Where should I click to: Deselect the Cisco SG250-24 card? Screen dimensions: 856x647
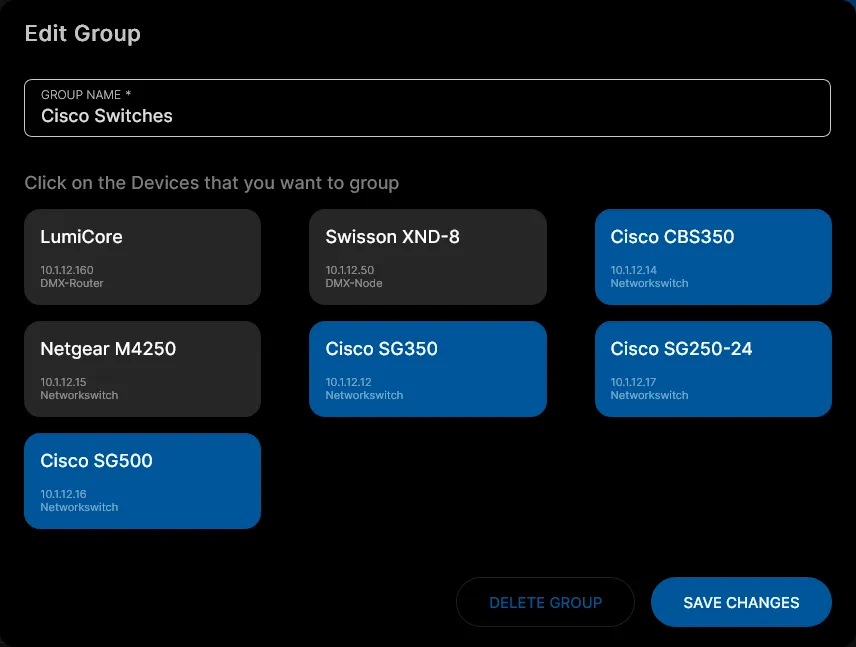(712, 368)
